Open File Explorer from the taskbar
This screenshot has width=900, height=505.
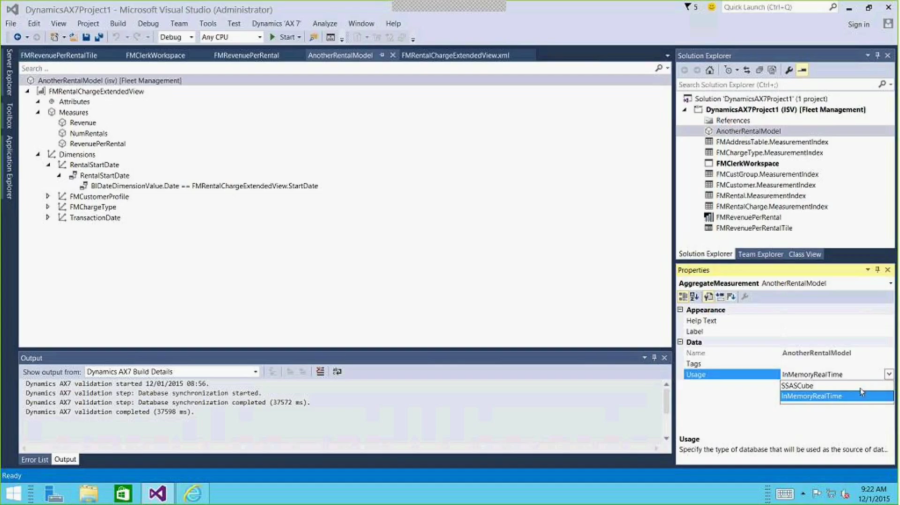pyautogui.click(x=88, y=493)
